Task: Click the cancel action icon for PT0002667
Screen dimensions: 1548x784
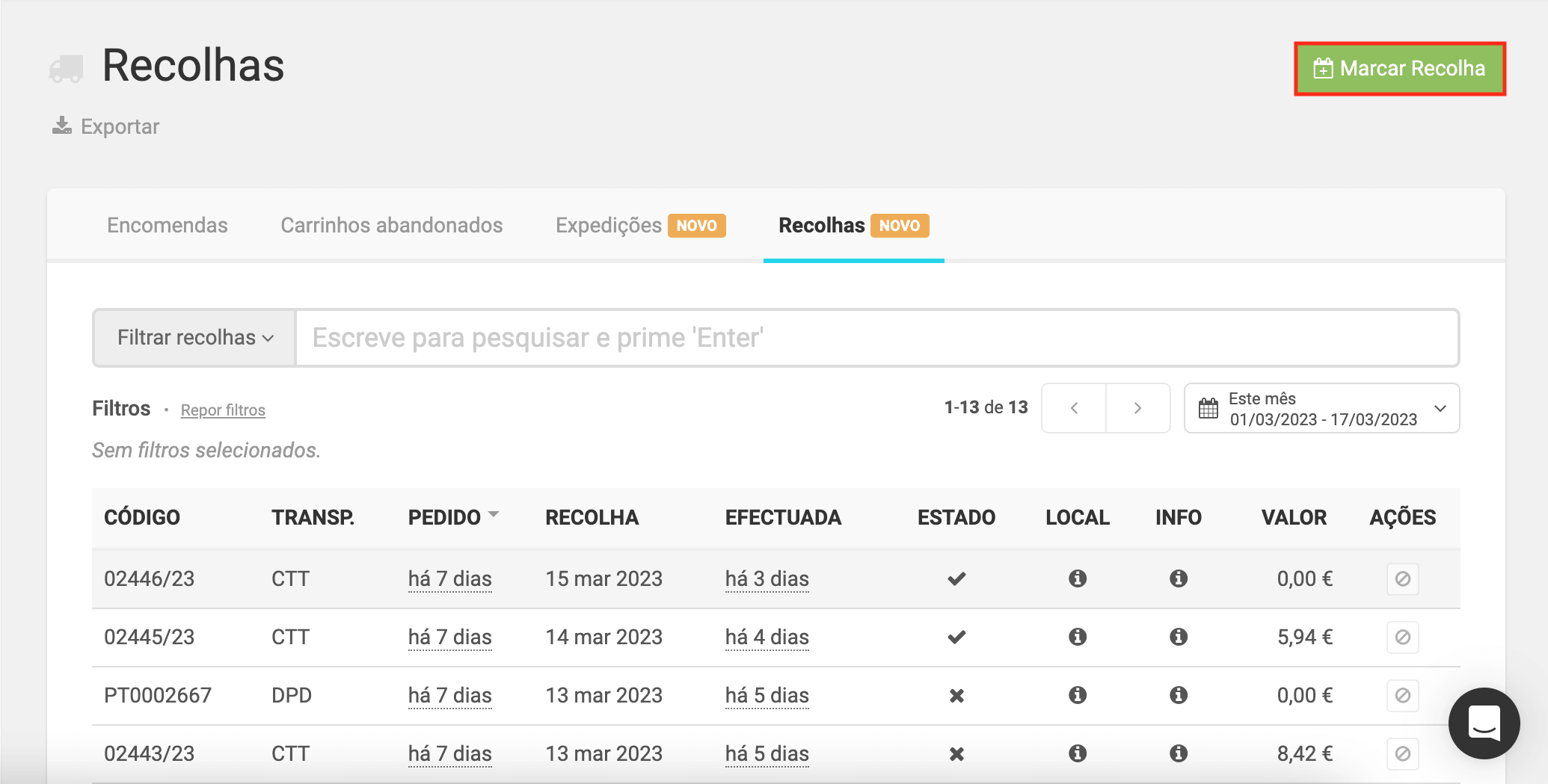Action: click(x=1402, y=695)
